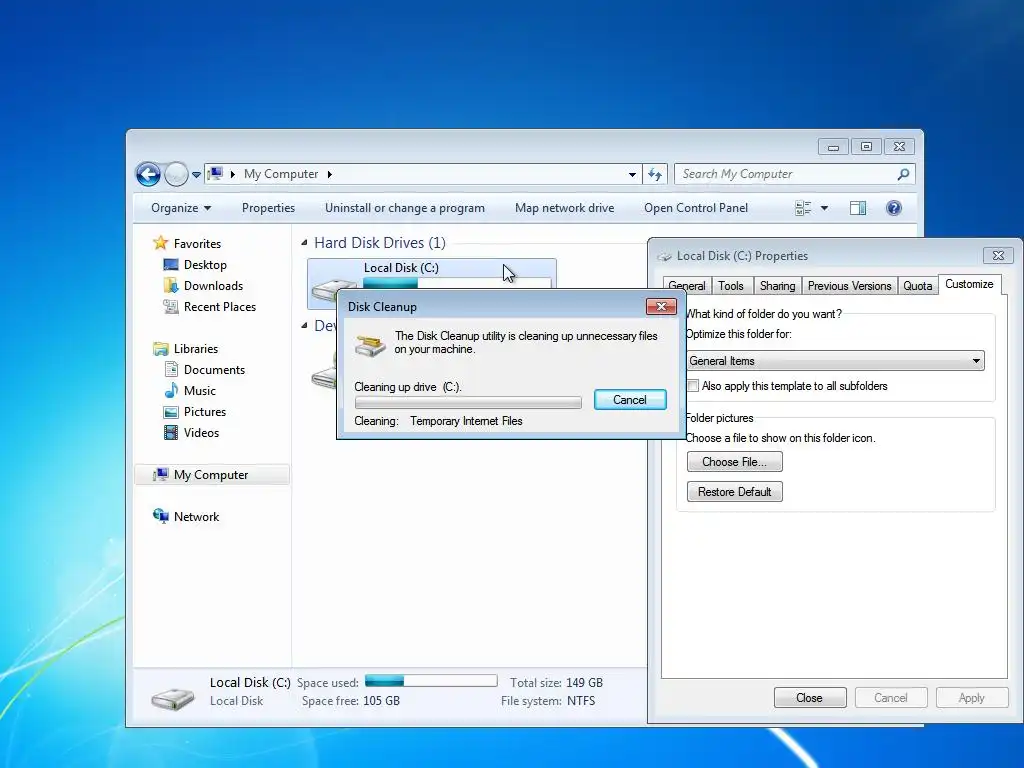Expand the arrow after My Computer breadcrumb

point(330,174)
